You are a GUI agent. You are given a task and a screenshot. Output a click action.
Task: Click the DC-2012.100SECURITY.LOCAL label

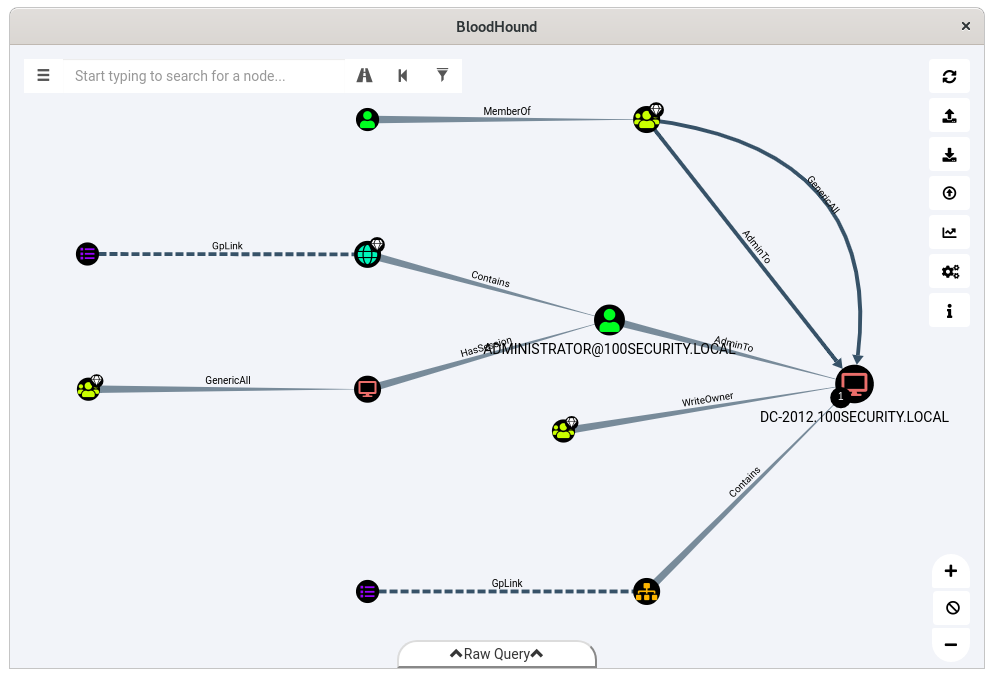click(855, 417)
